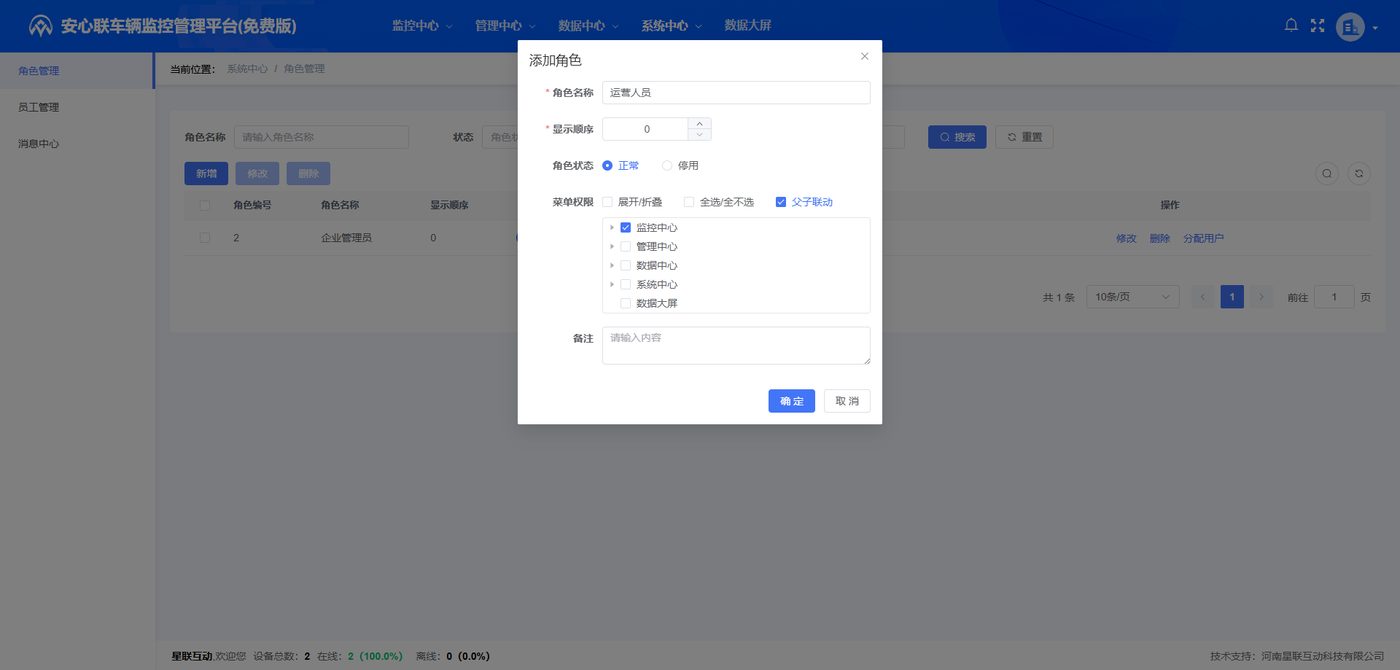The width and height of the screenshot is (1400, 670).
Task: Open the 监控中心 top menu
Action: (x=422, y=26)
